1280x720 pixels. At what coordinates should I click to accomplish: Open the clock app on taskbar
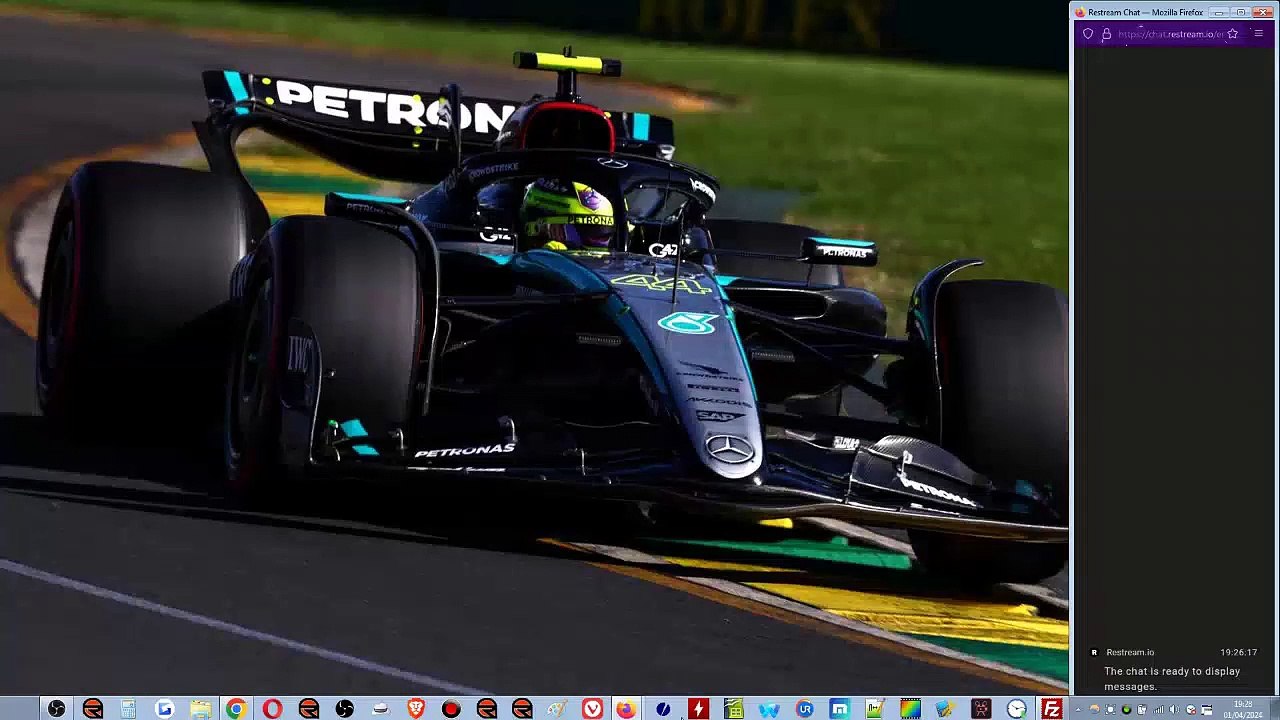1016,709
